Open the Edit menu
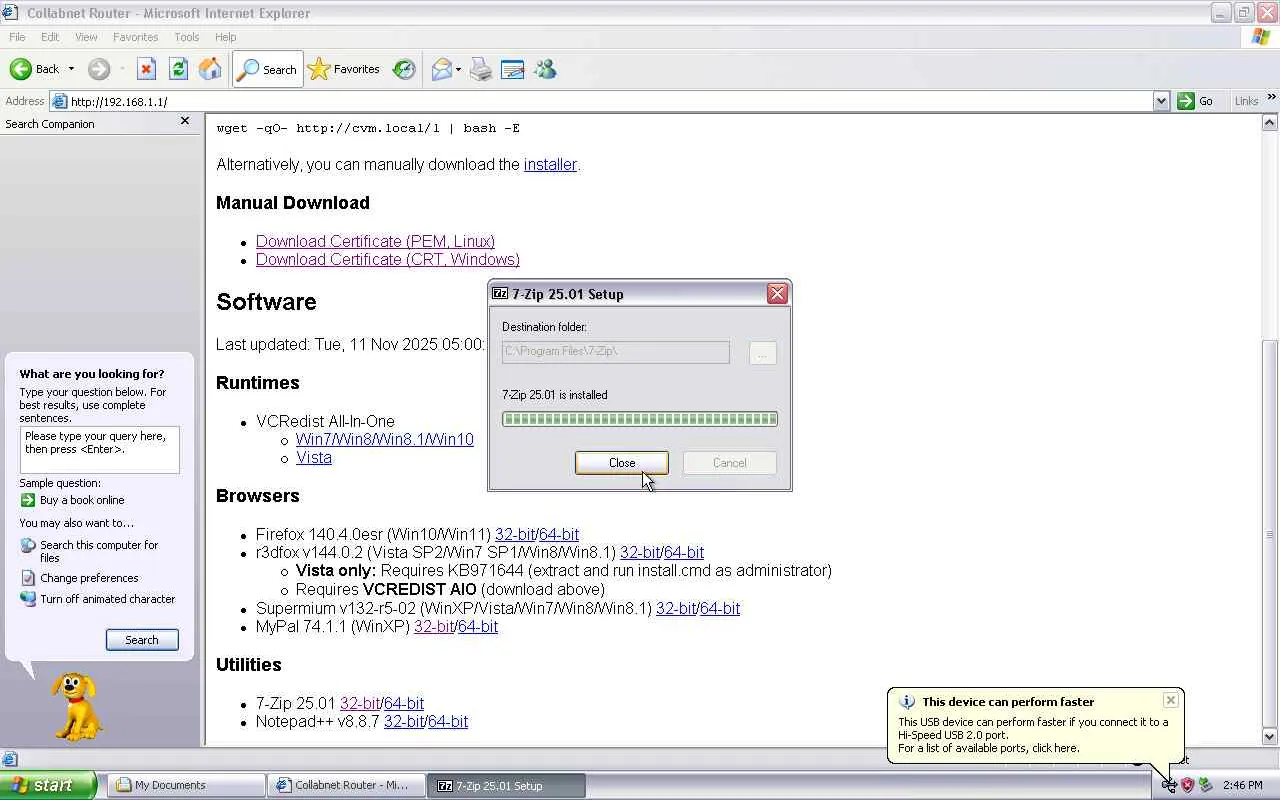The height and width of the screenshot is (800, 1280). [x=50, y=37]
